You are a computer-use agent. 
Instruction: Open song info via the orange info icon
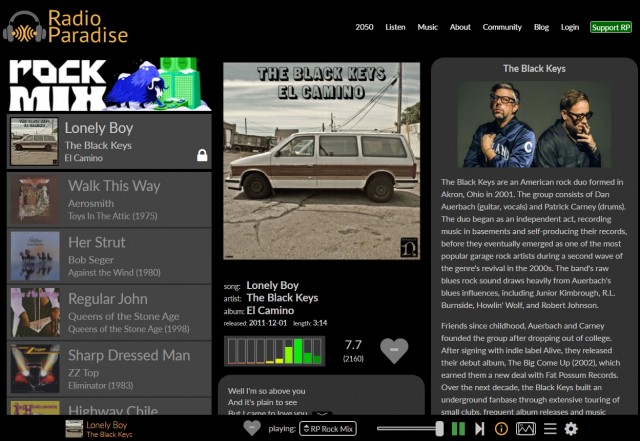[501, 429]
